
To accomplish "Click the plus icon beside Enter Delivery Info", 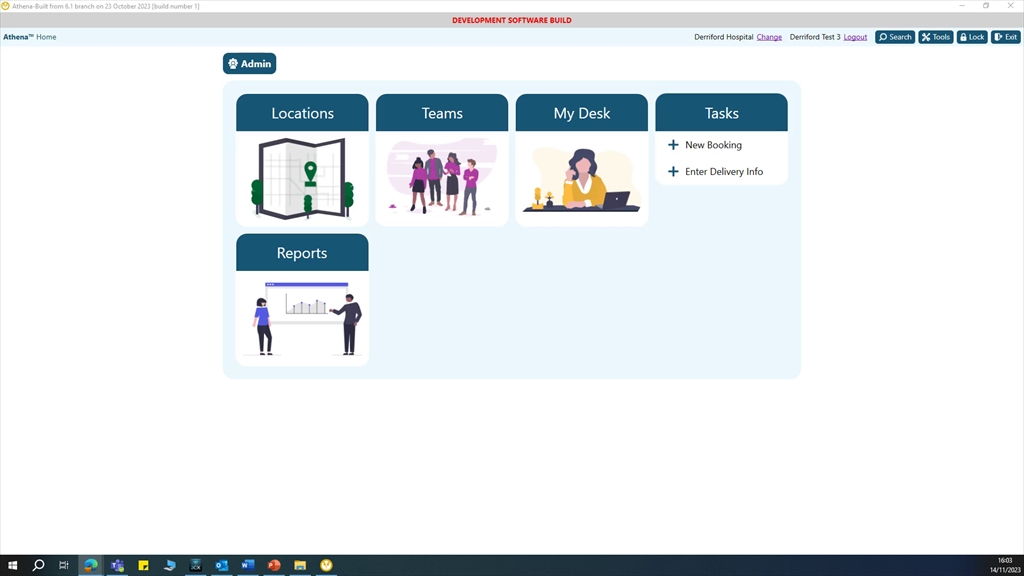I will 673,172.
